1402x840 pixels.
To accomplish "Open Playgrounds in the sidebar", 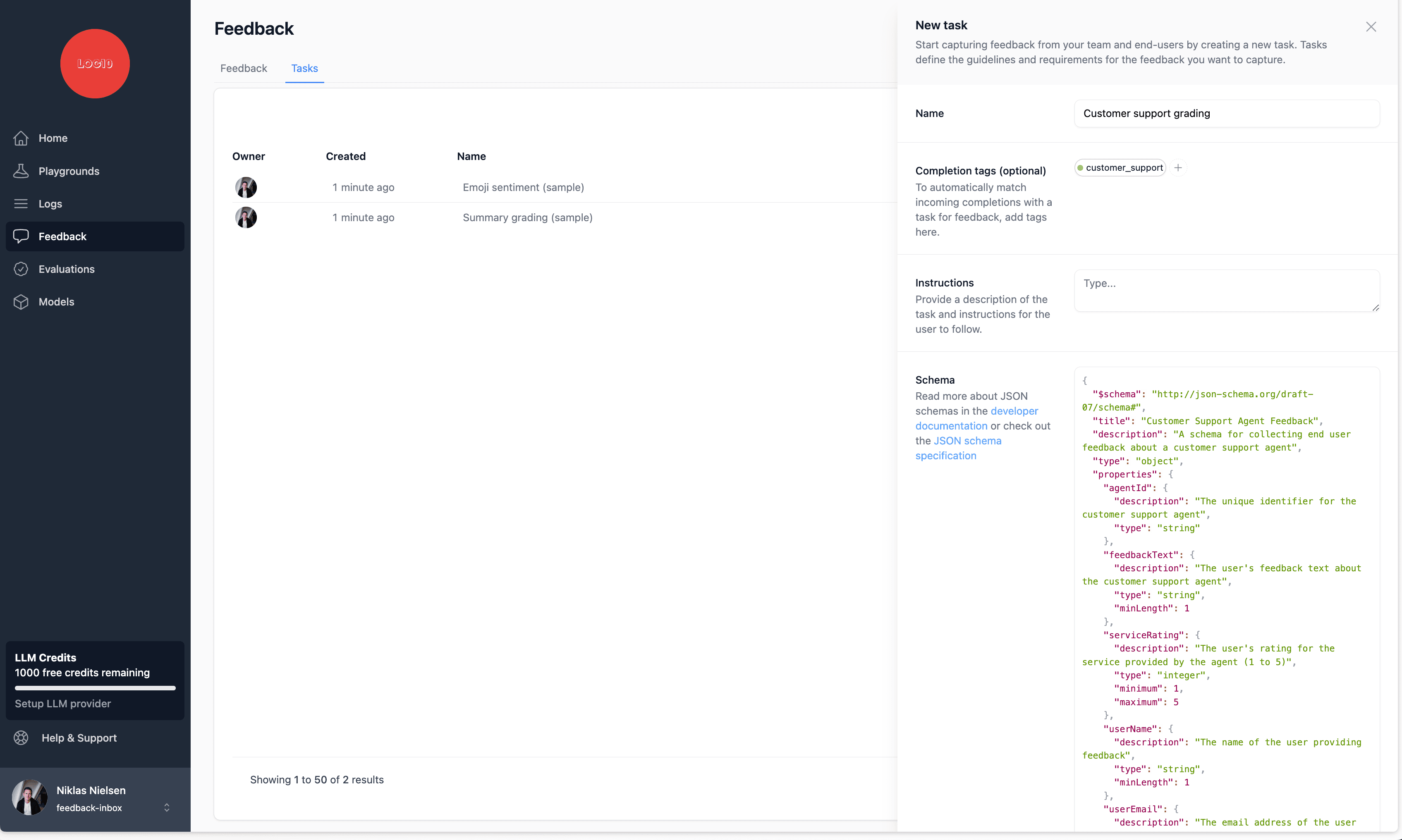I will click(95, 171).
